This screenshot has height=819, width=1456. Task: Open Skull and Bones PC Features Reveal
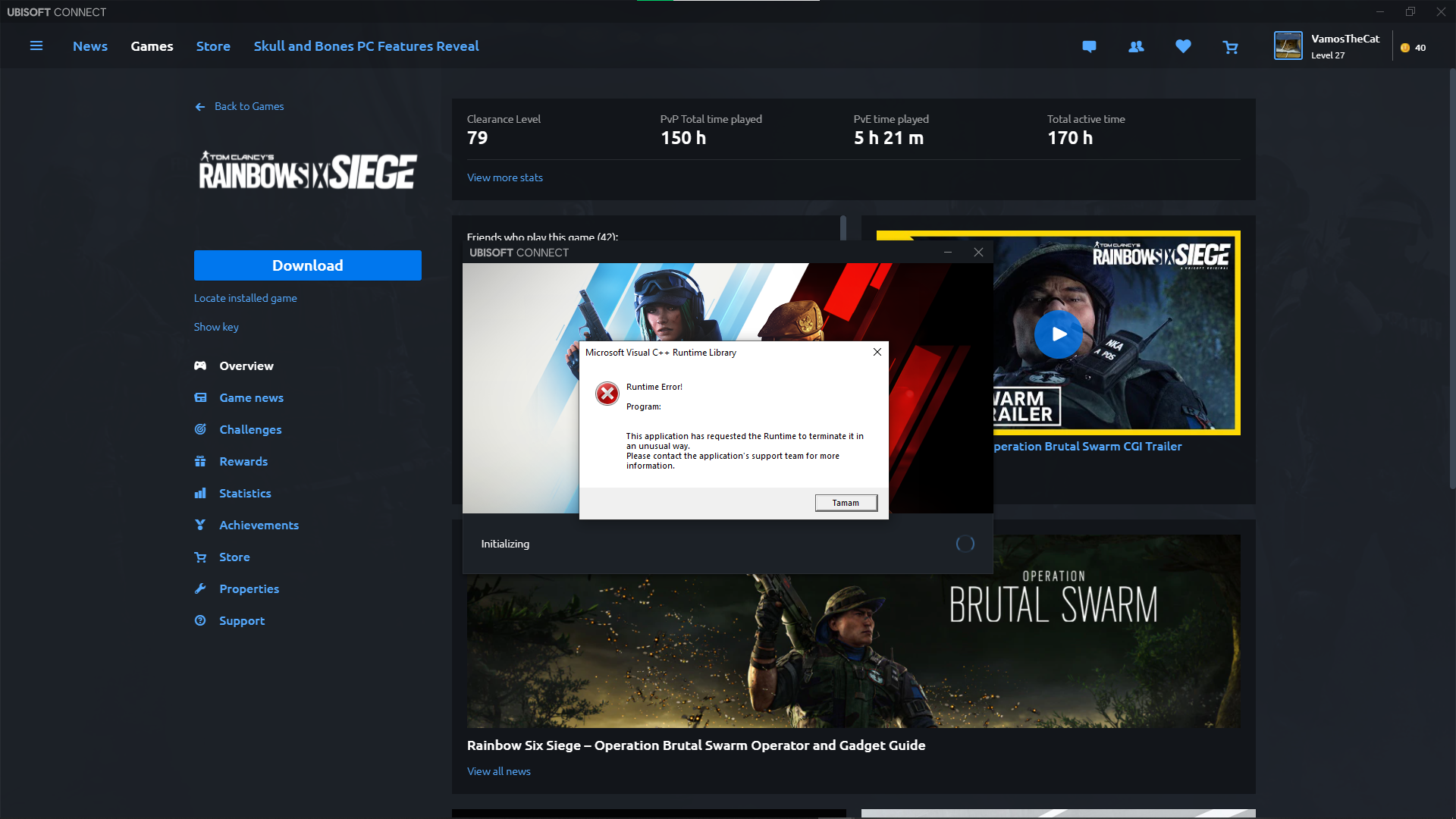pos(366,46)
